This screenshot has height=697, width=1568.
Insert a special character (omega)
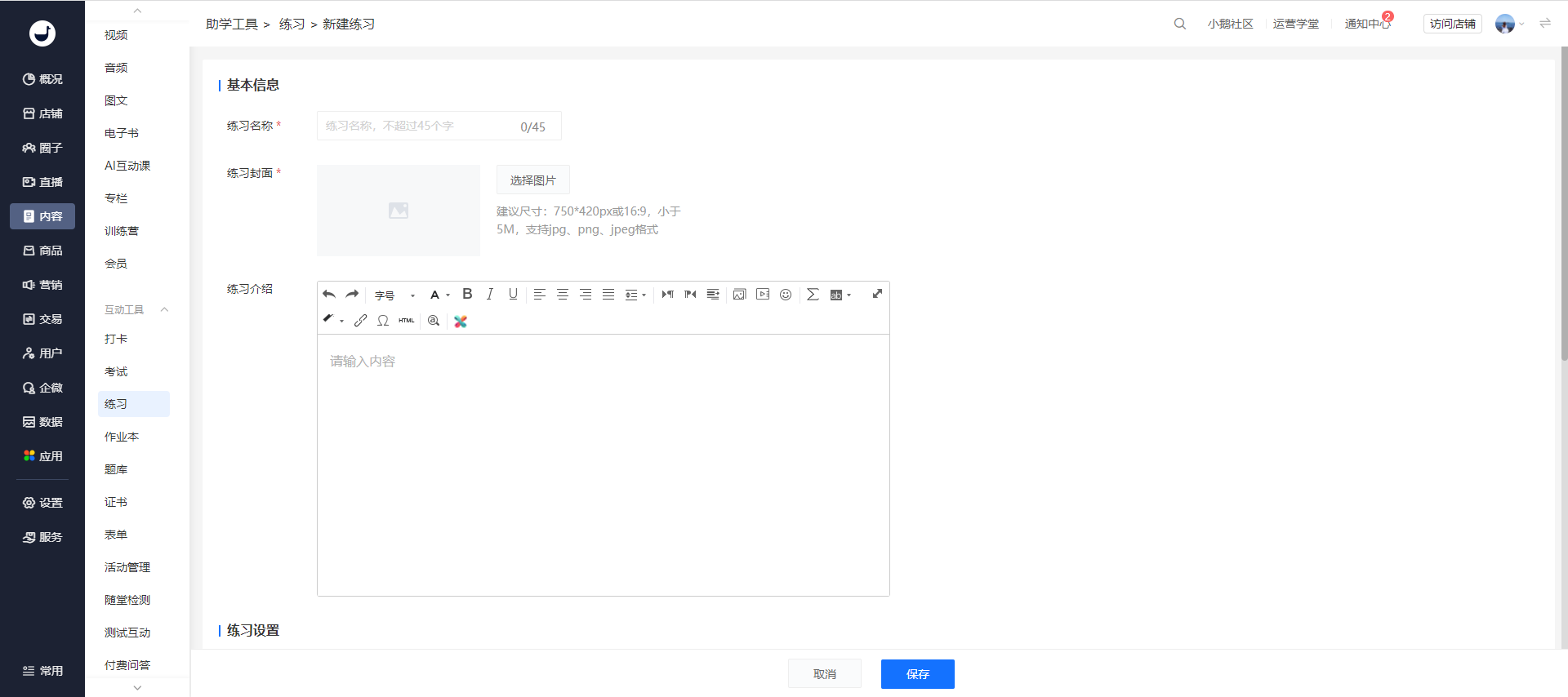383,321
